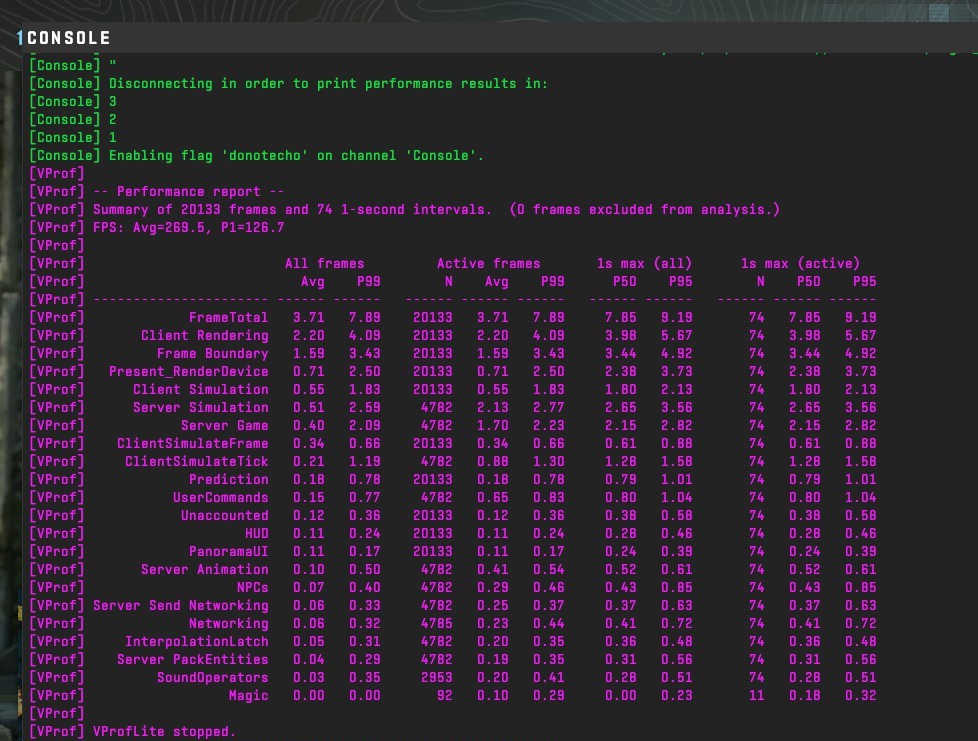
Task: Click the 'All frames' column header
Action: point(324,264)
